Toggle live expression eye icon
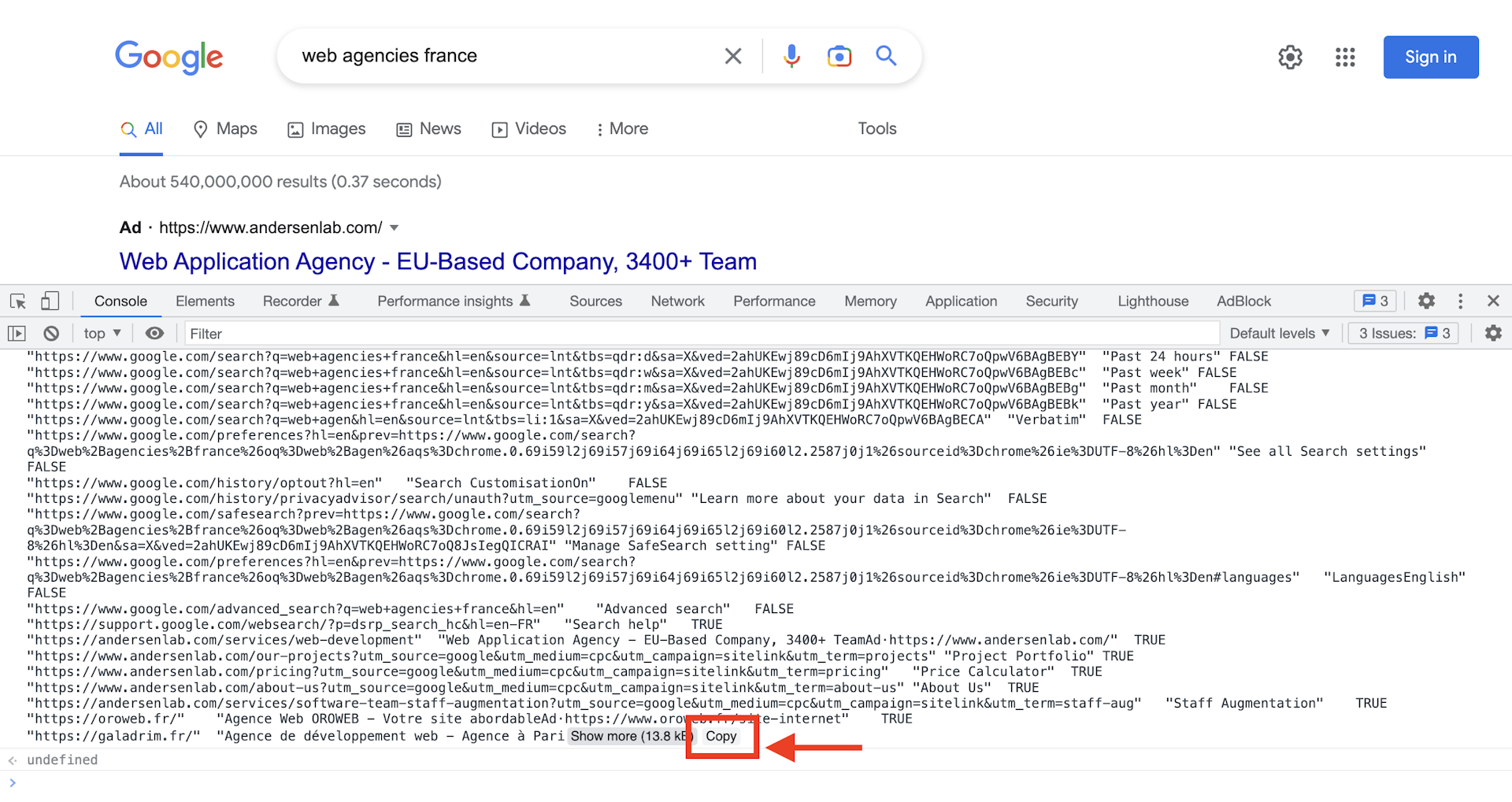 [154, 333]
